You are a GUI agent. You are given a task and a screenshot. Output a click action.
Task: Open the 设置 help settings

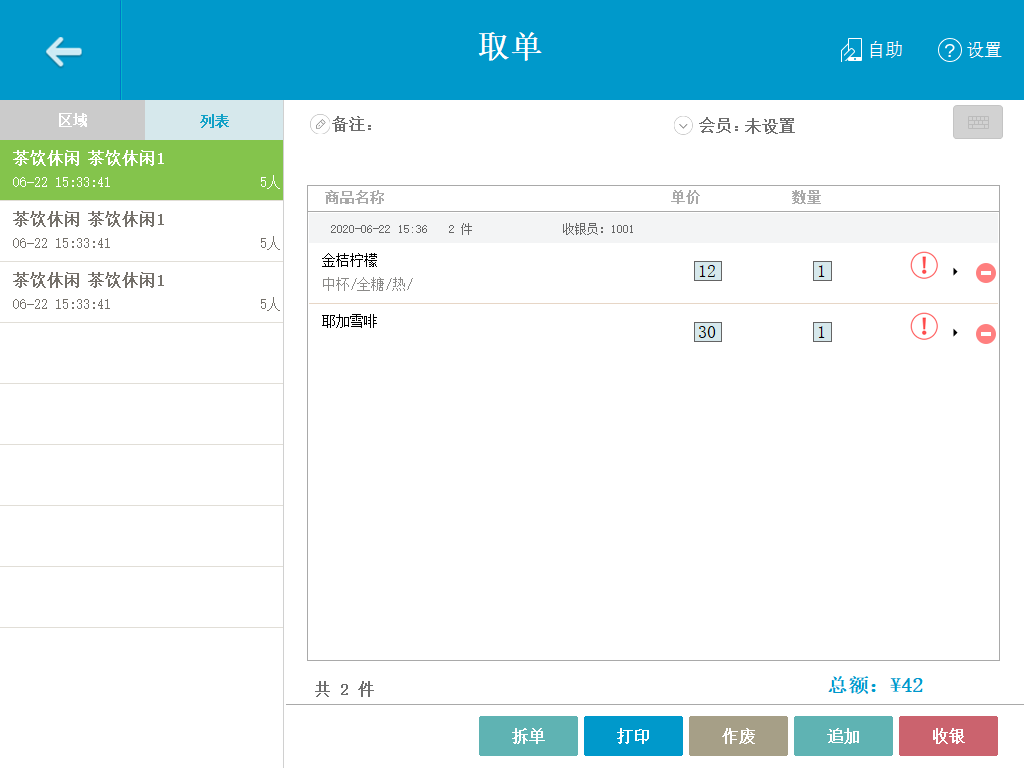pos(970,50)
